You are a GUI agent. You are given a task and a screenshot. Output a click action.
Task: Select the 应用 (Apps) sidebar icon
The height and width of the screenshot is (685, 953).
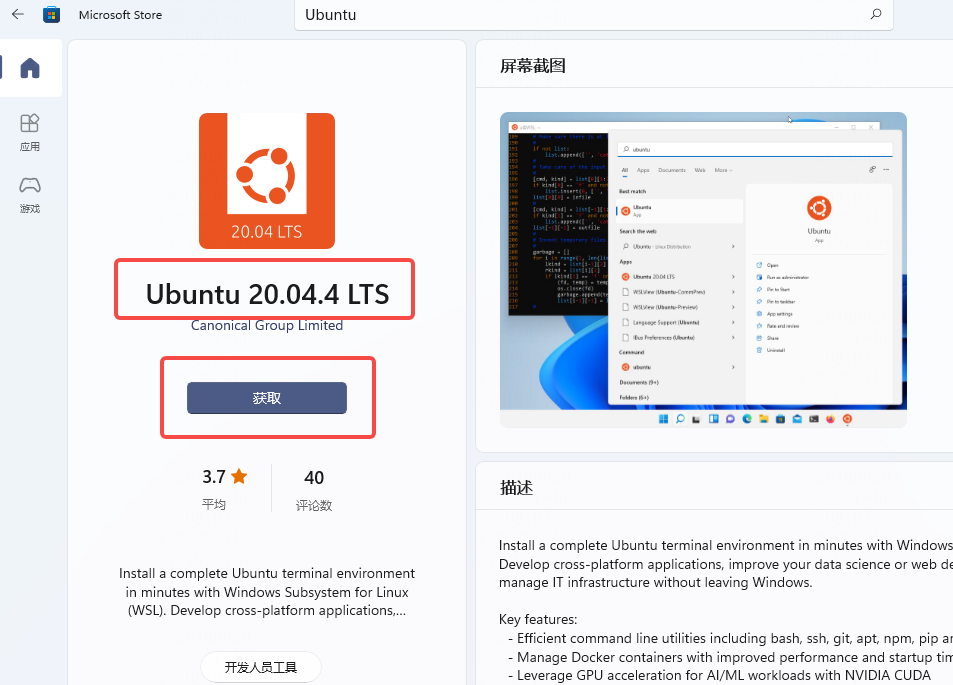(30, 130)
